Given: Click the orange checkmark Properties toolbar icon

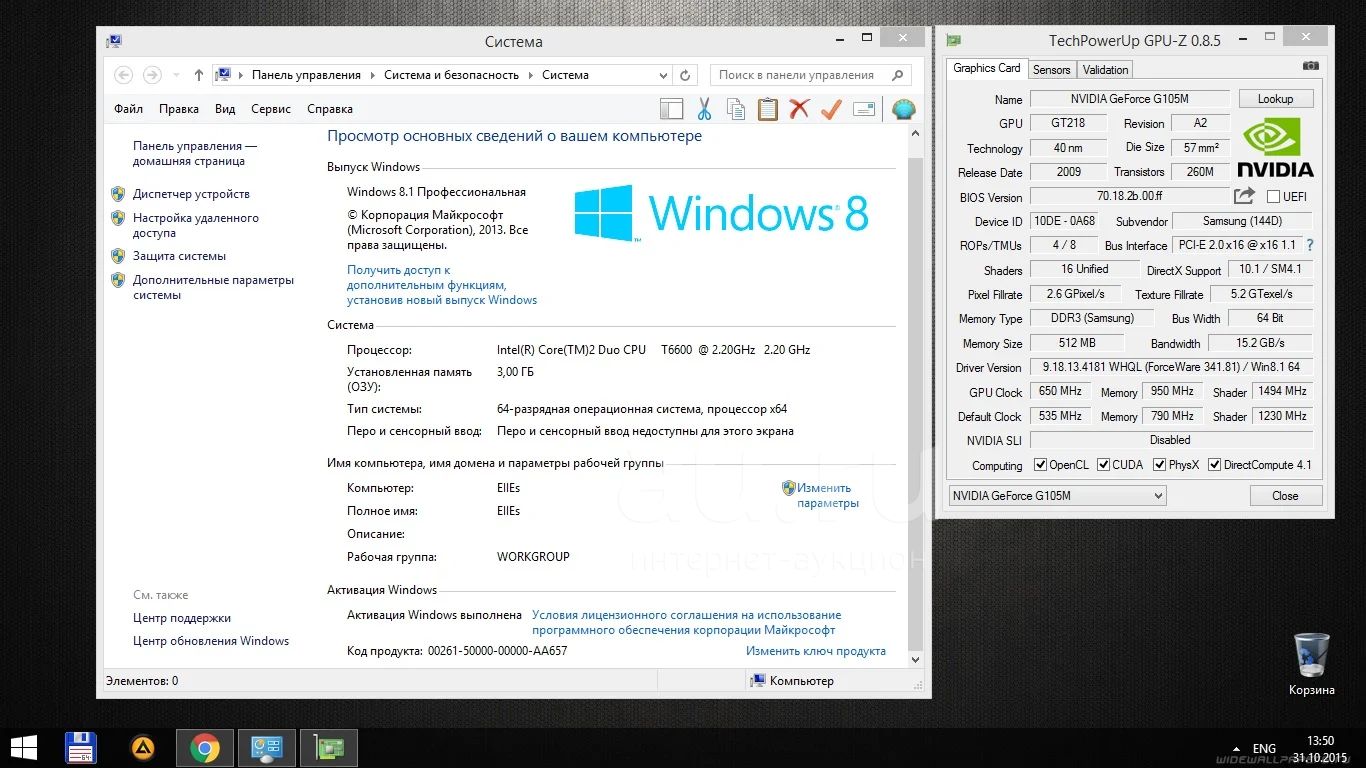Looking at the screenshot, I should coord(831,109).
